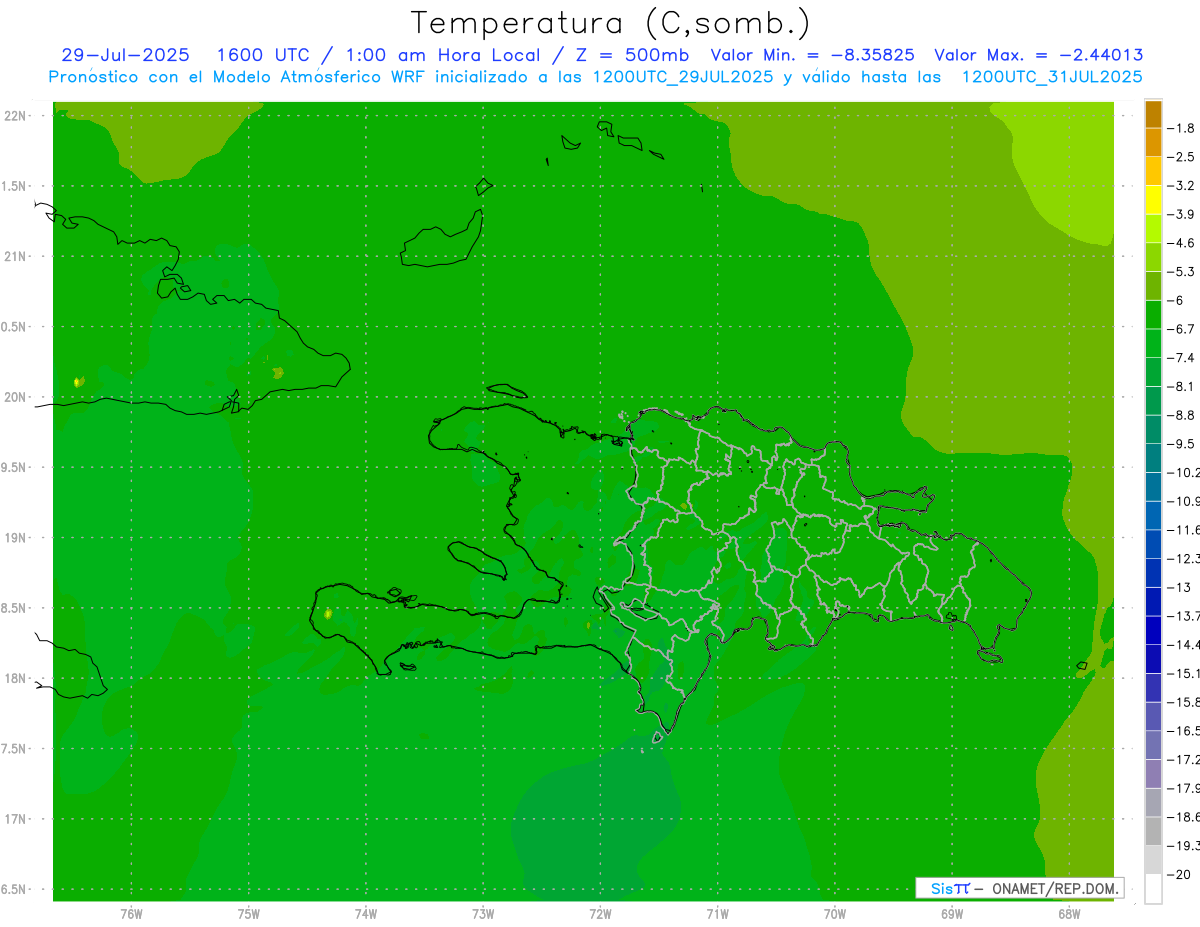The height and width of the screenshot is (927, 1200).
Task: Click '1:00 am Hora Local' text
Action: point(443,56)
